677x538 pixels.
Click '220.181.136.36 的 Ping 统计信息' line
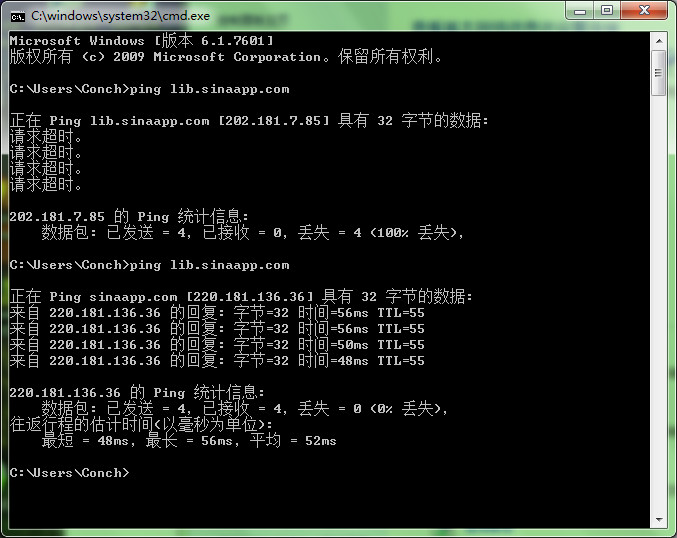(137, 392)
